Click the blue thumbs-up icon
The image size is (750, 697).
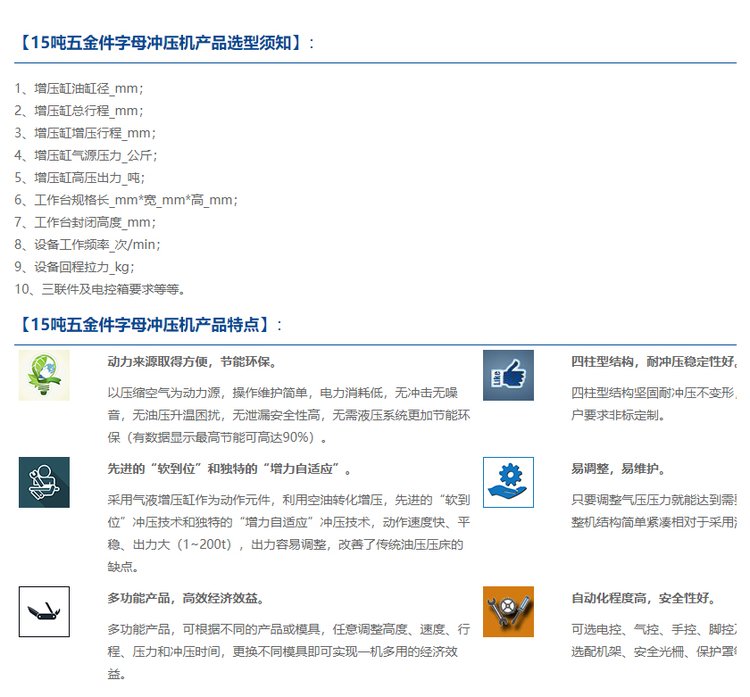click(x=508, y=375)
